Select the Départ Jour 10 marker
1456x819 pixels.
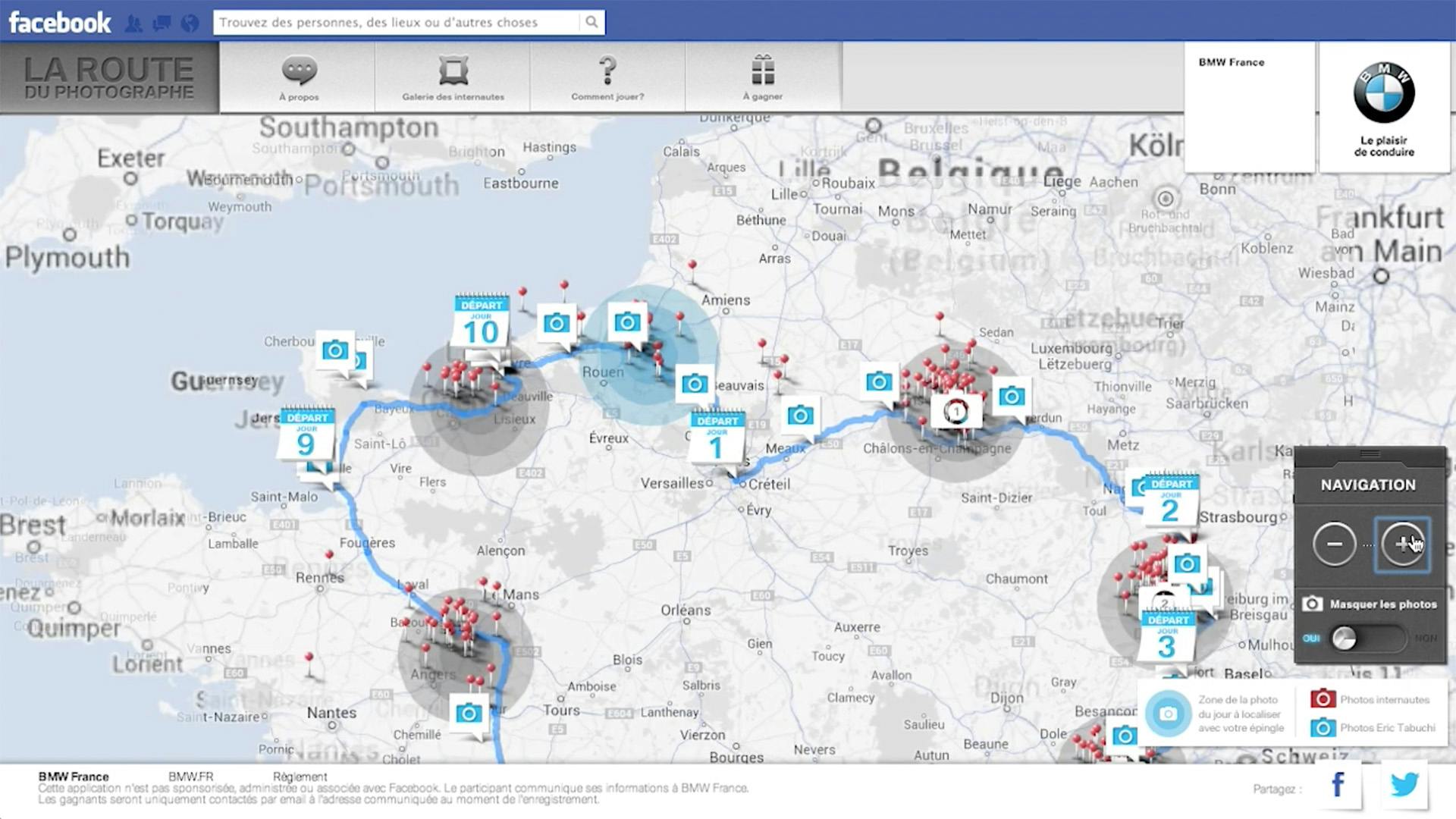click(481, 323)
